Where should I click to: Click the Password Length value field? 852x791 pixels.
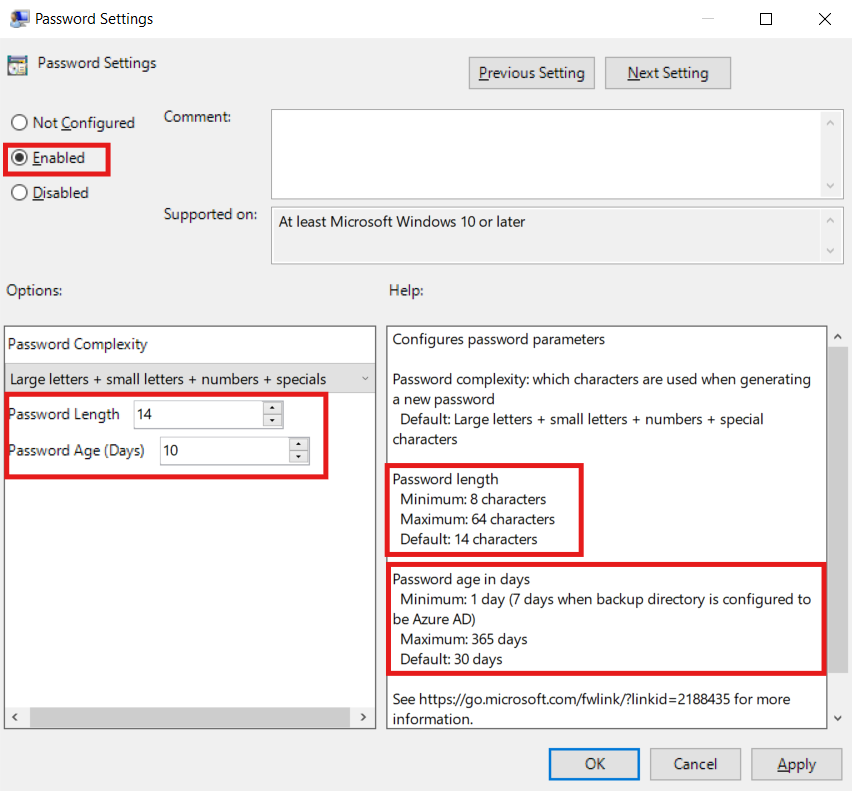[197, 414]
